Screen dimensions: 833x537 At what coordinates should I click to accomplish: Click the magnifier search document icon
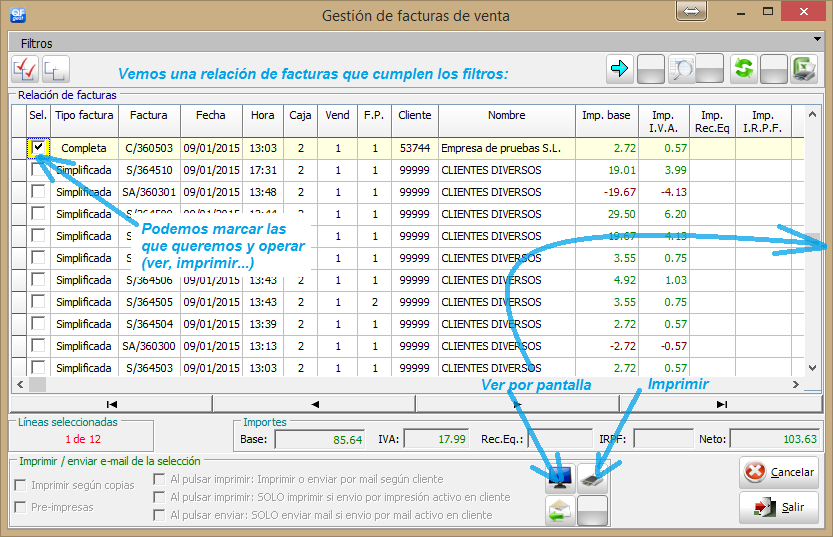pos(682,69)
